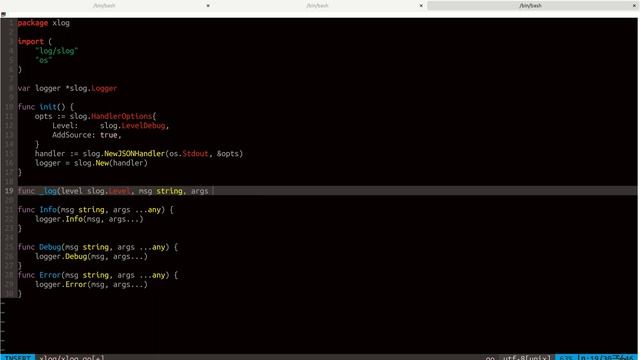This screenshot has width=640, height=360.
Task: Click the 'Debug' function name in its func declaration
Action: 50,247
